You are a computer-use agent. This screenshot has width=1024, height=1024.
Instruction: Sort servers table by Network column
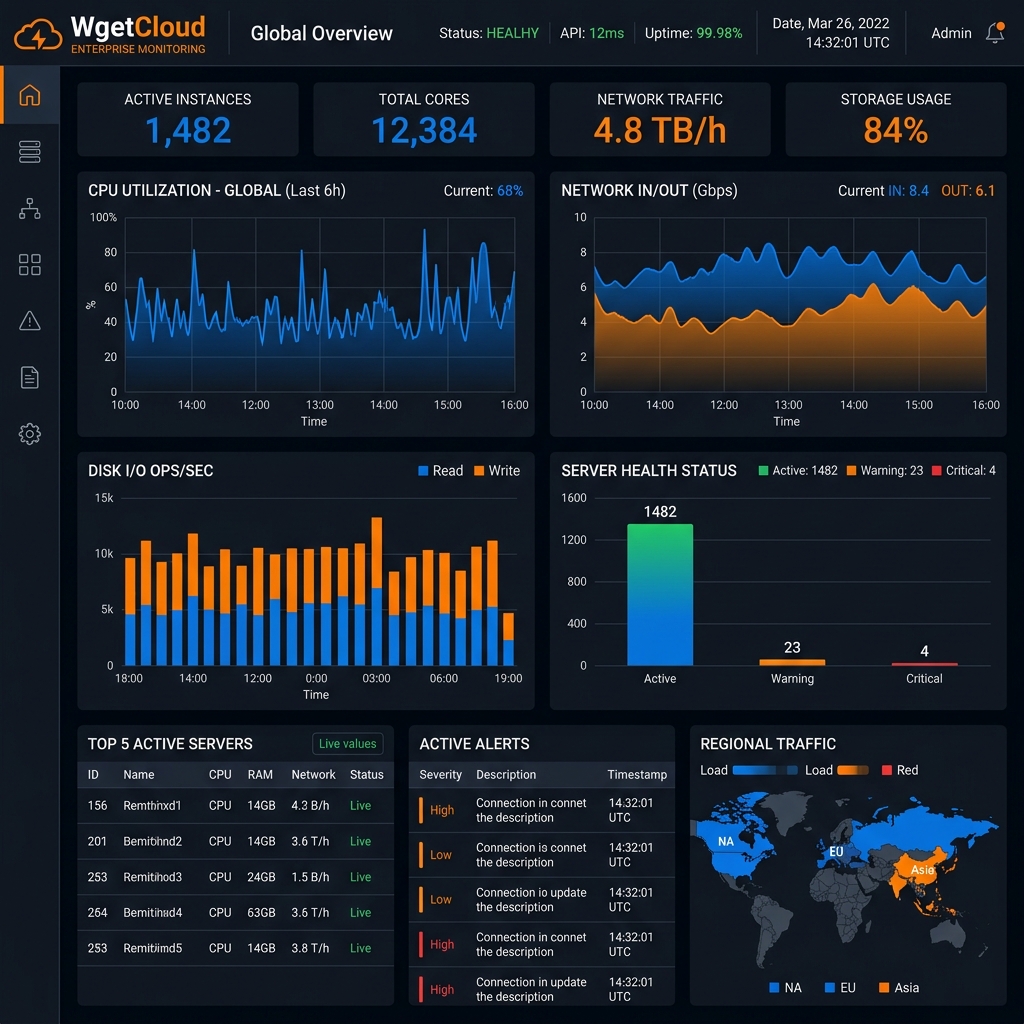point(313,775)
